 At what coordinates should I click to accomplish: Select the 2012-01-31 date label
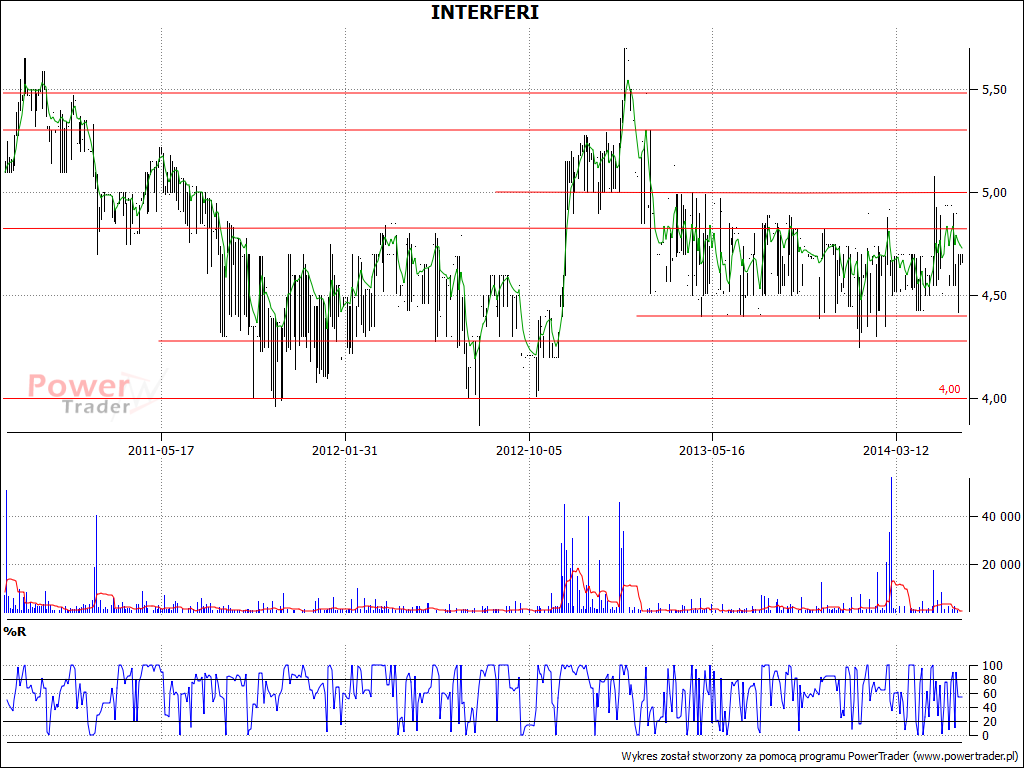click(345, 450)
